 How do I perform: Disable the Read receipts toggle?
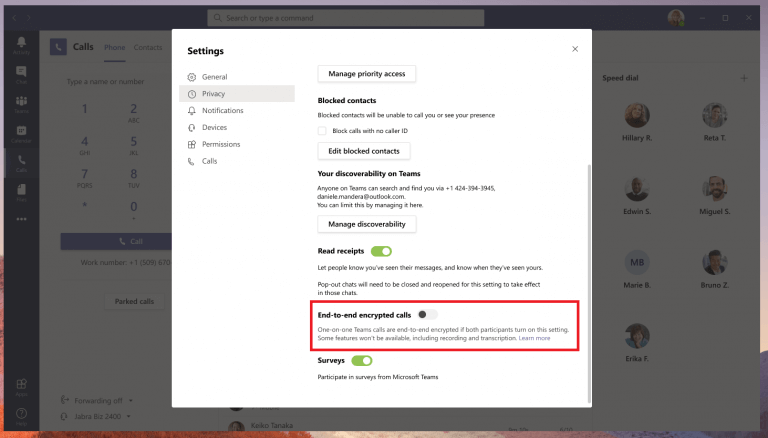coord(381,252)
